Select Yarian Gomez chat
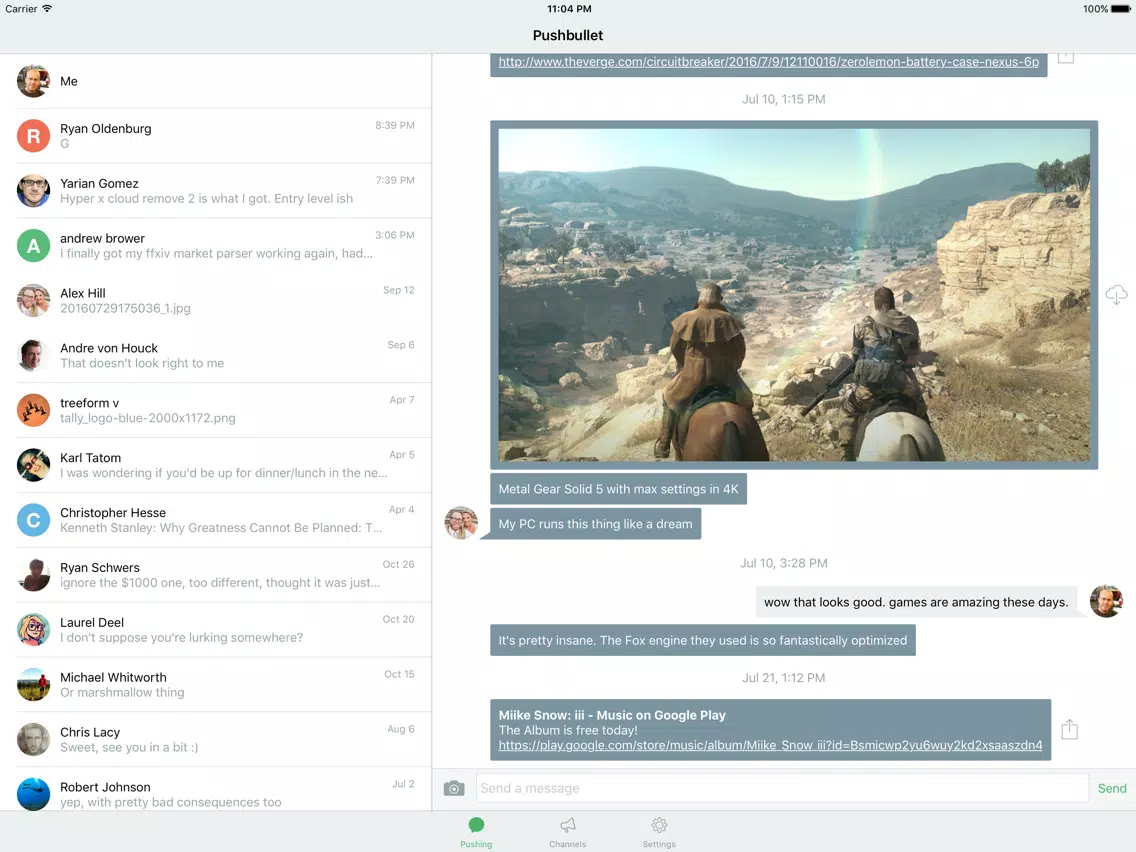 click(216, 191)
